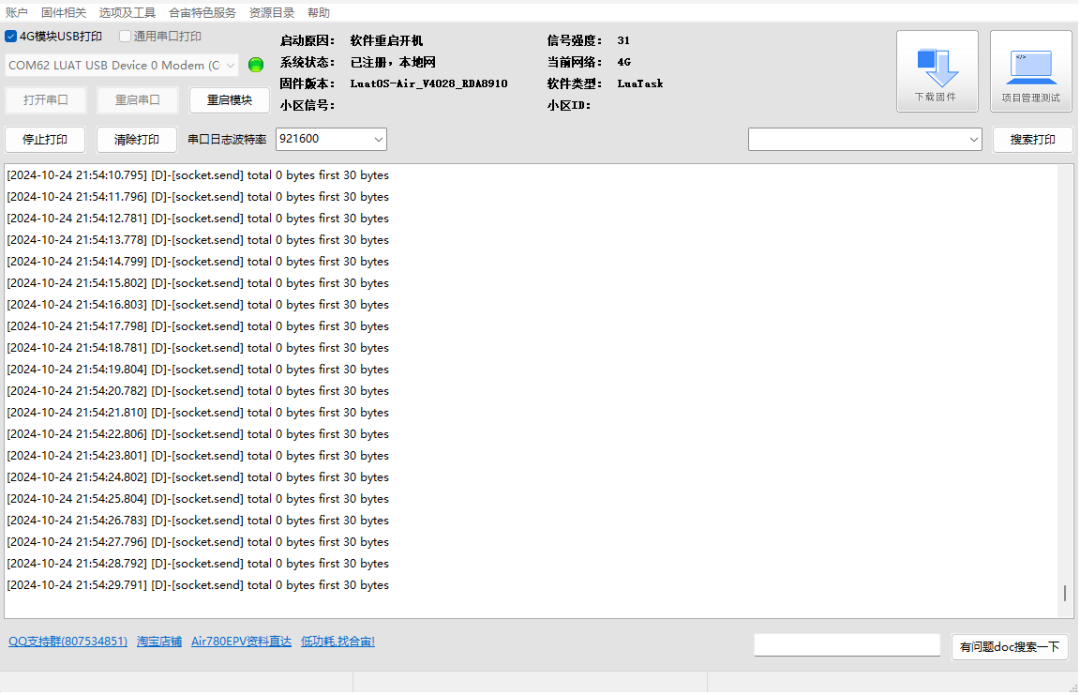Click the 小区信号 label

tap(307, 105)
